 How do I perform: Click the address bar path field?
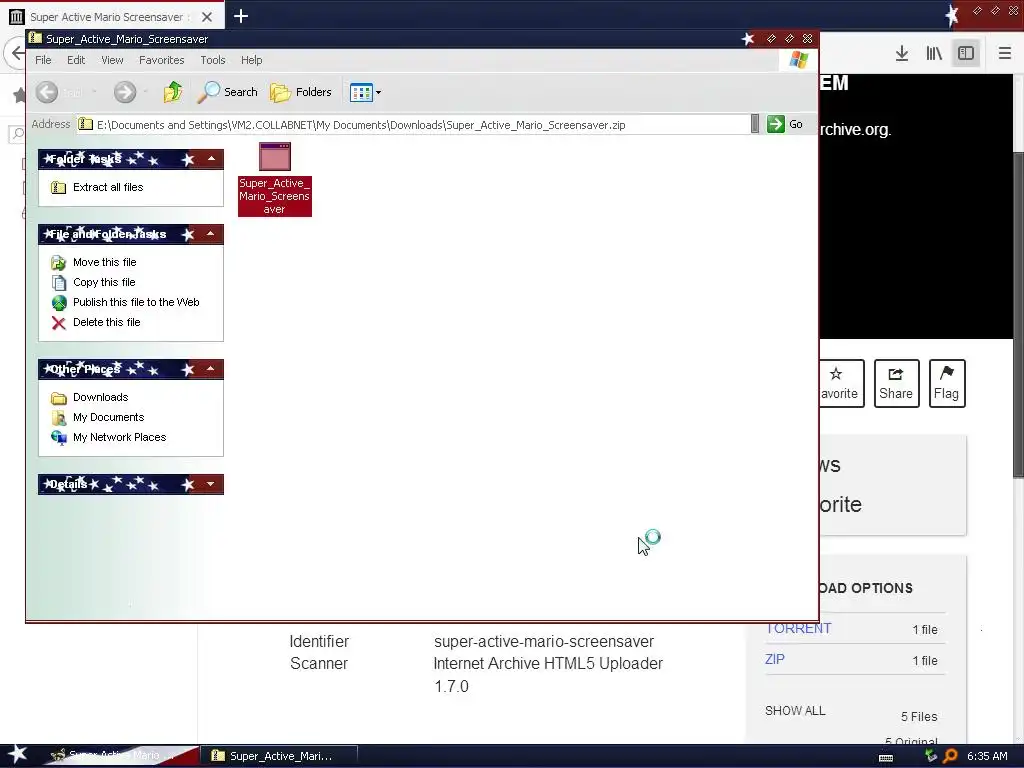click(413, 125)
